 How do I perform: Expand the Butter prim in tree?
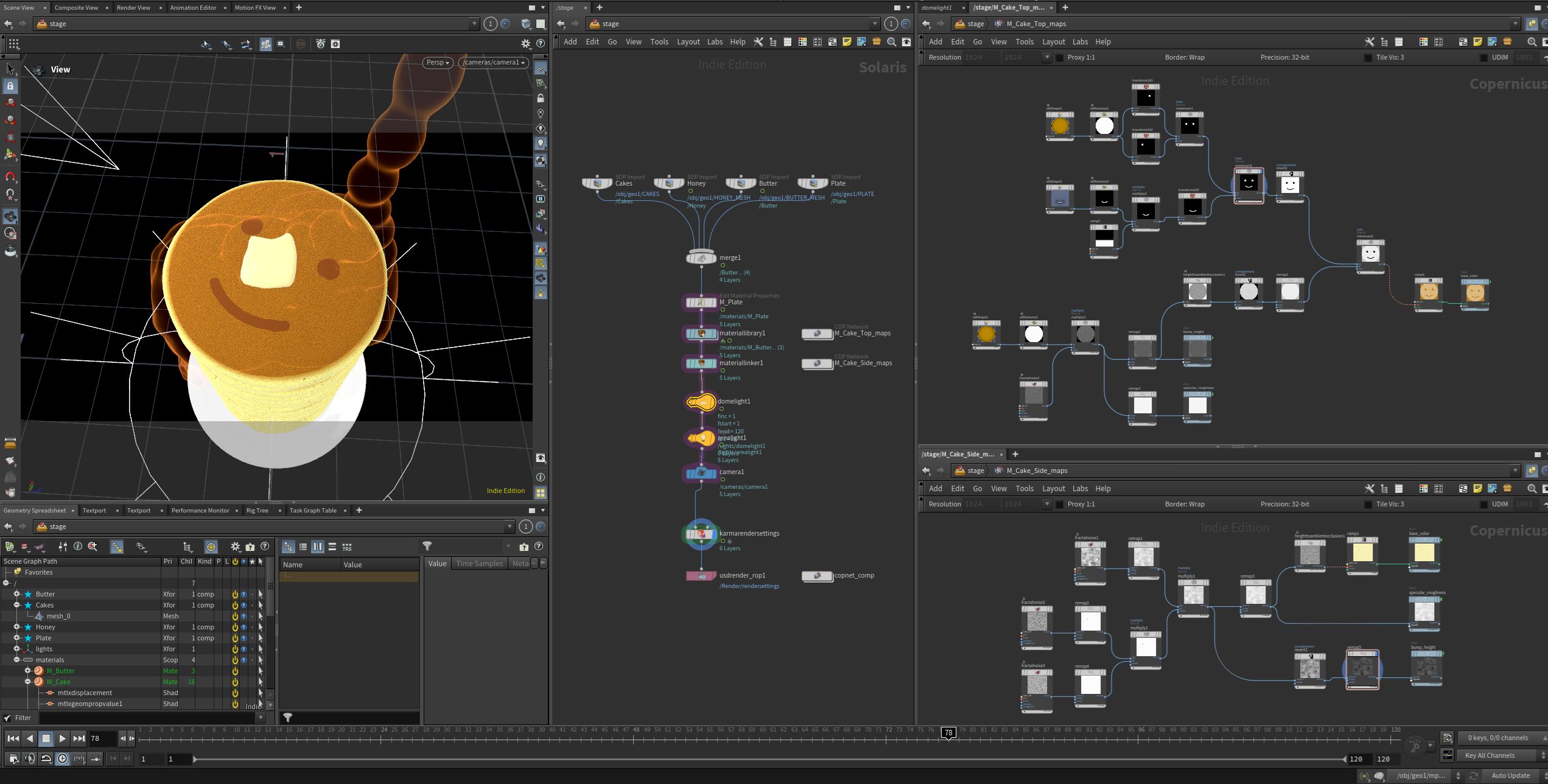pyautogui.click(x=17, y=594)
